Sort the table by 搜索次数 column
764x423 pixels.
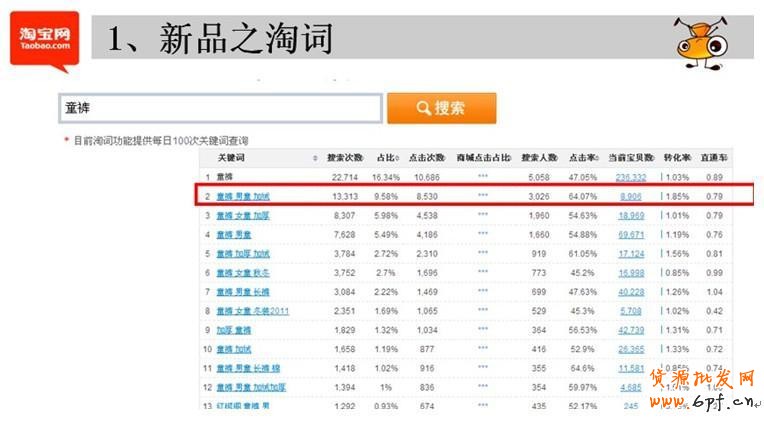pos(344,158)
